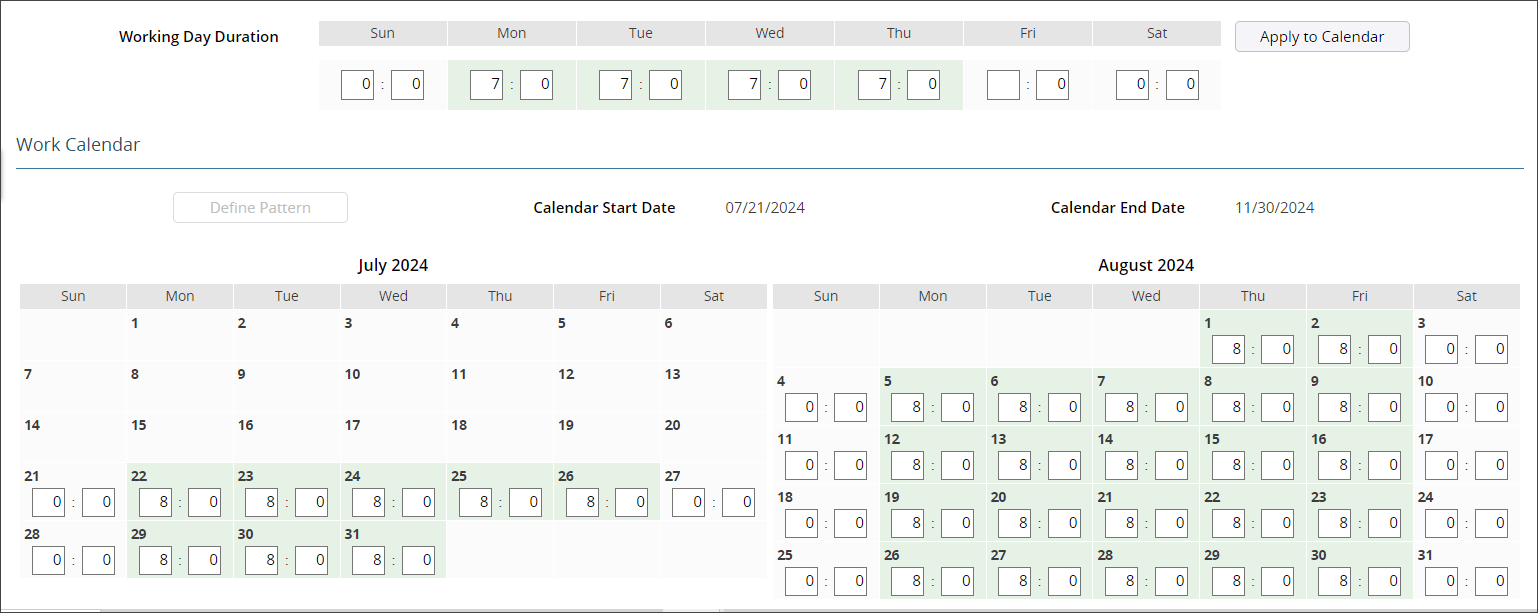Edit hours field for July 22
This screenshot has width=1538, height=613.
tap(155, 503)
